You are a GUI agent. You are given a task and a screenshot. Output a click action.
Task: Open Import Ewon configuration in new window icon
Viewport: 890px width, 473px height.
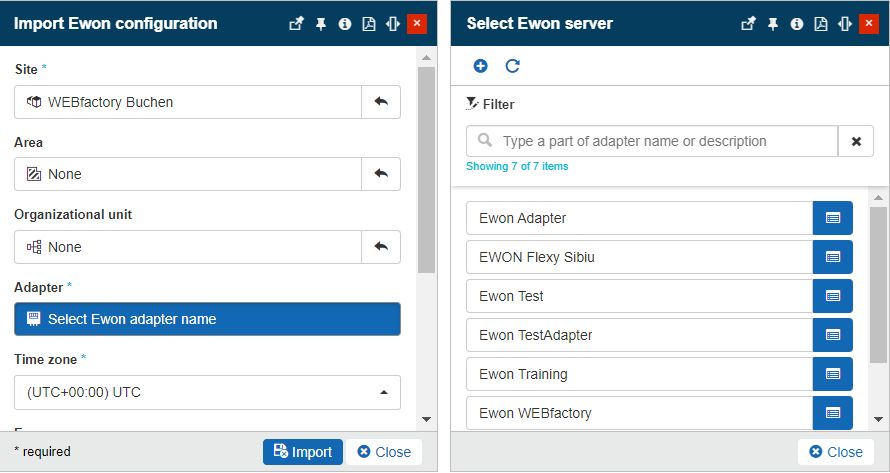(x=296, y=24)
